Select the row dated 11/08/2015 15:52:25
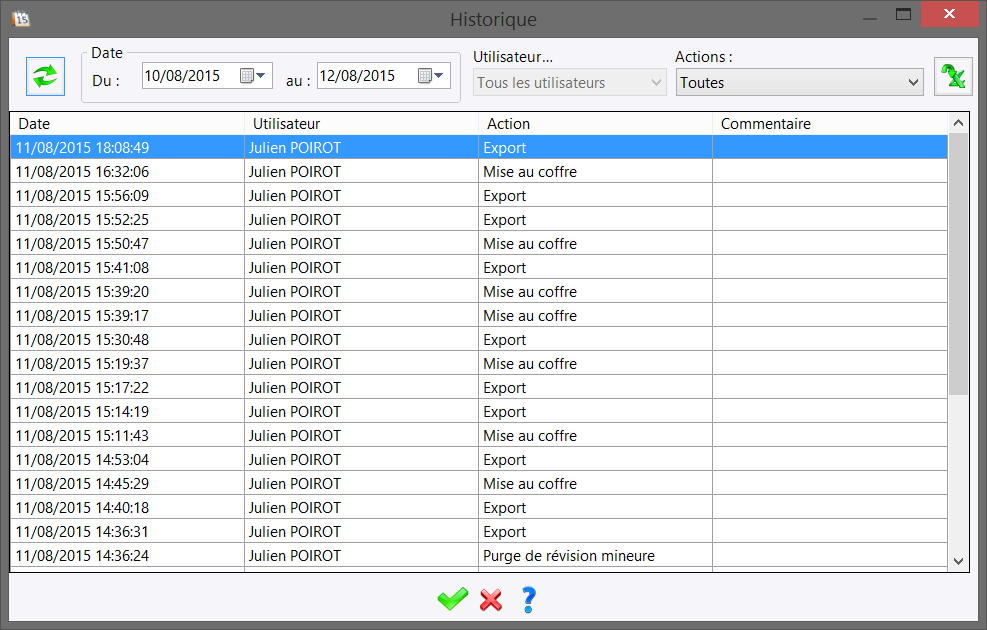The height and width of the screenshot is (630, 987). (479, 219)
